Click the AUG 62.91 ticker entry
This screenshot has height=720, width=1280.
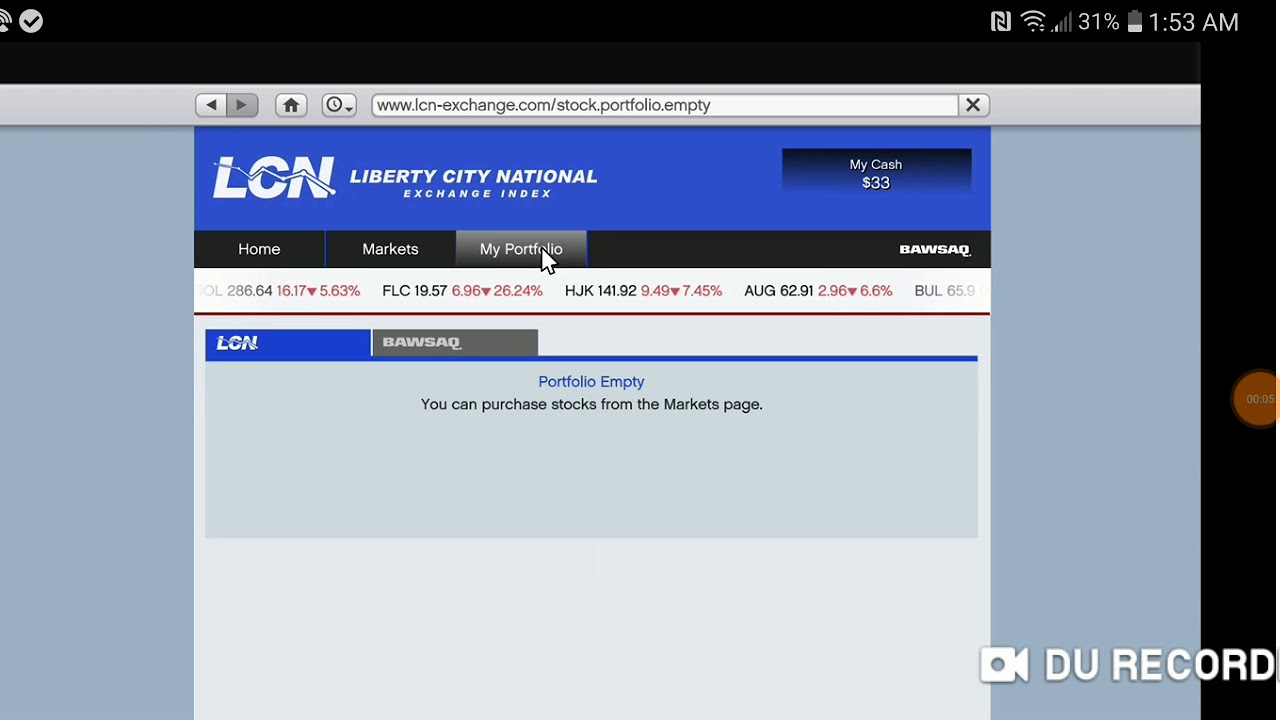pyautogui.click(x=818, y=291)
